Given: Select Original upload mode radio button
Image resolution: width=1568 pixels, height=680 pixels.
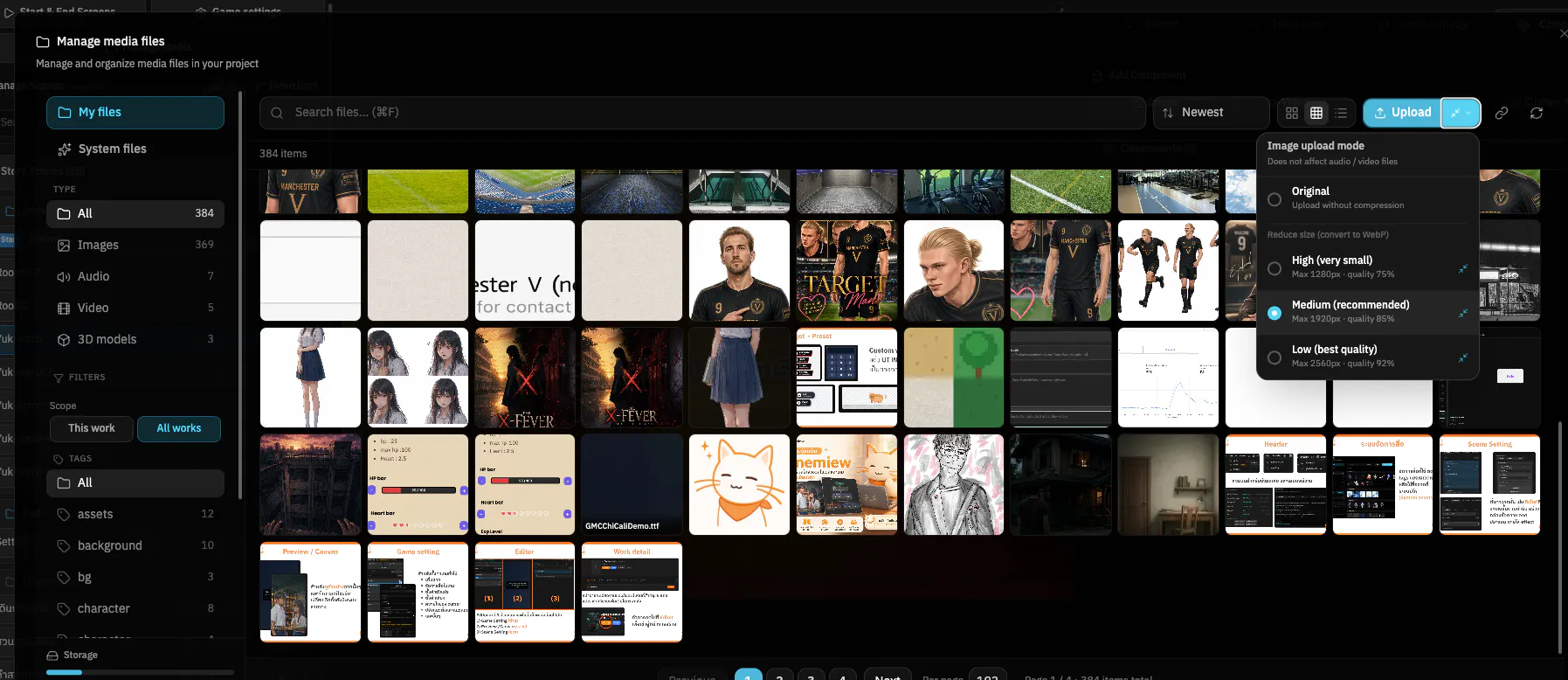Looking at the screenshot, I should pos(1274,199).
